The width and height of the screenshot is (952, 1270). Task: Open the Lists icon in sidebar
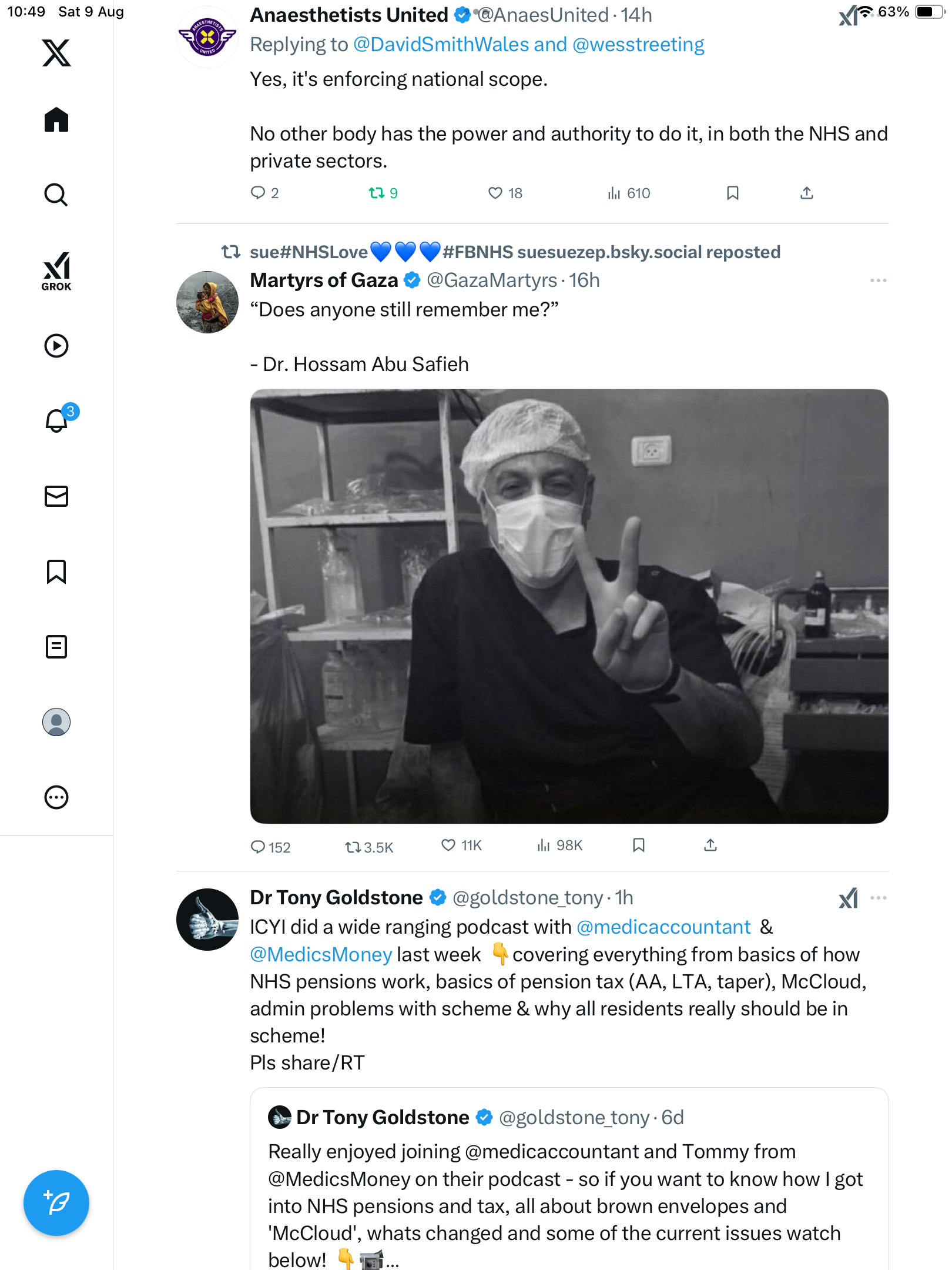click(x=56, y=647)
